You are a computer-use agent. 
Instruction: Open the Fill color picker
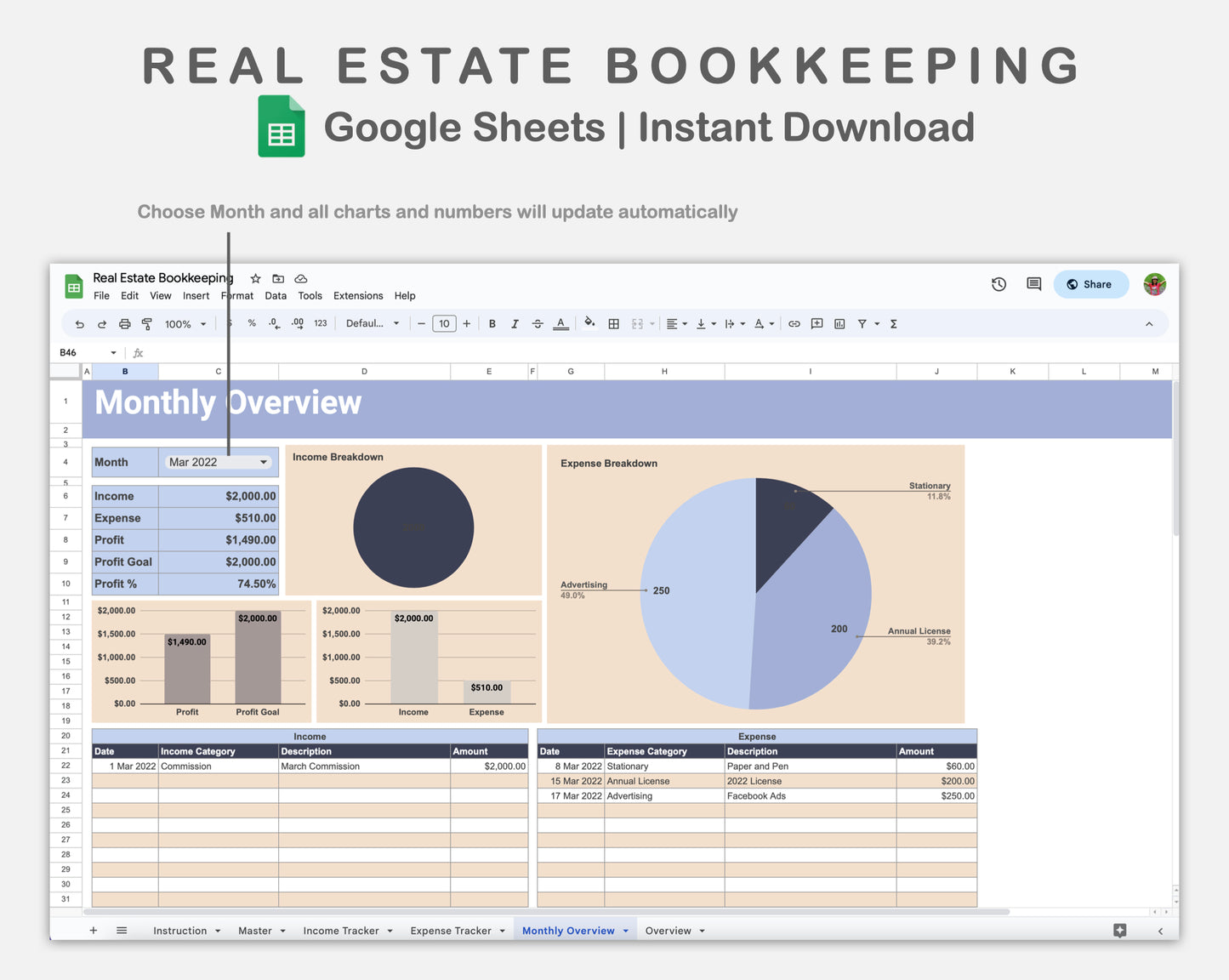(589, 323)
